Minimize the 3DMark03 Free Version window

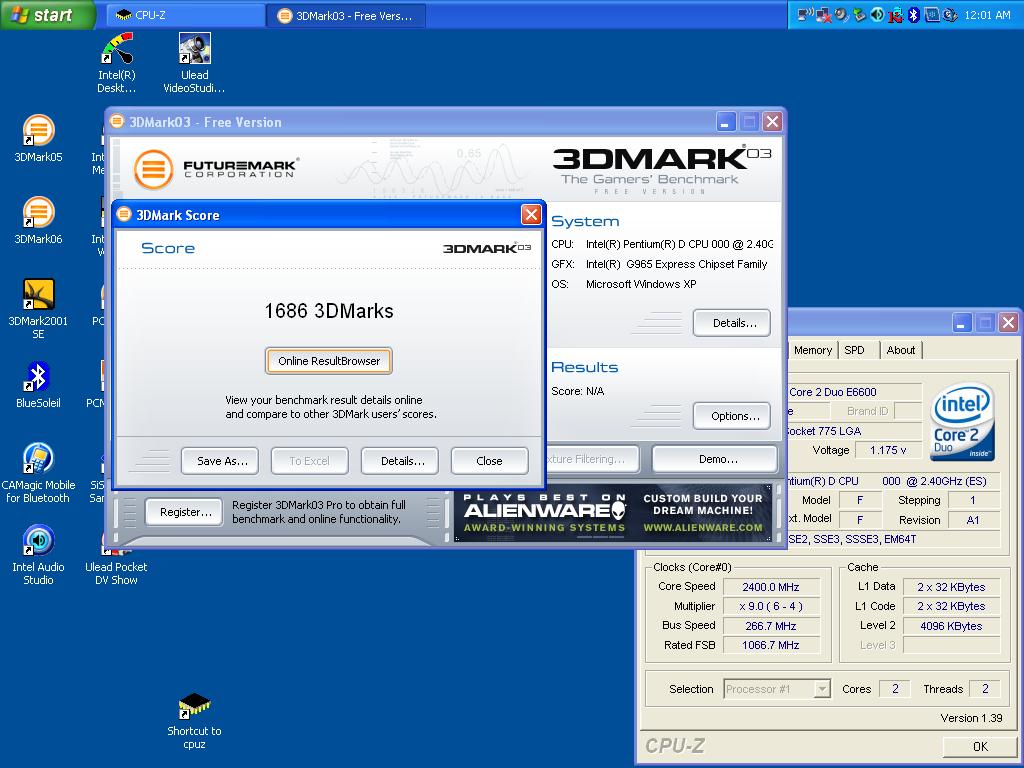point(726,121)
